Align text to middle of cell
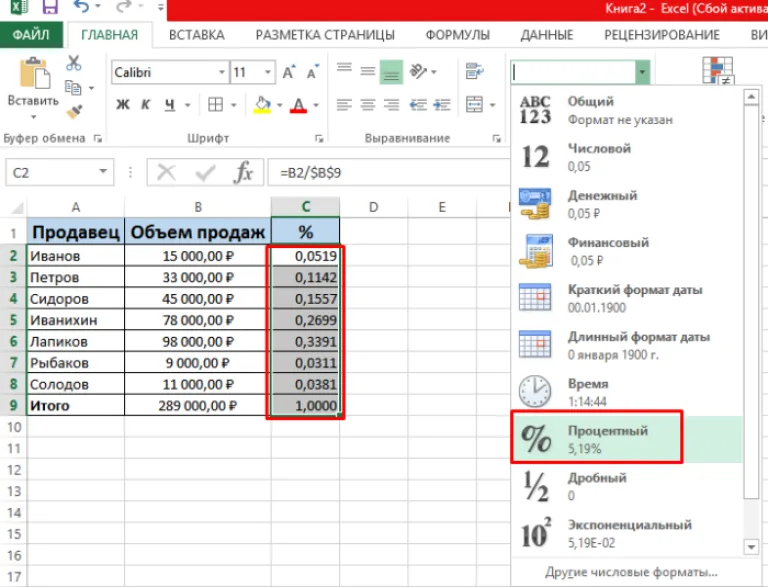The image size is (768, 587). pyautogui.click(x=367, y=72)
